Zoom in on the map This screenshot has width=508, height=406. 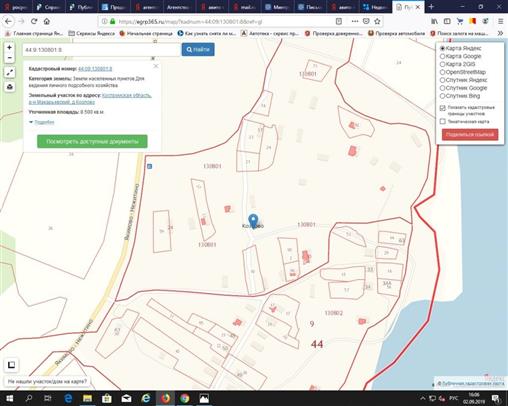(9, 48)
